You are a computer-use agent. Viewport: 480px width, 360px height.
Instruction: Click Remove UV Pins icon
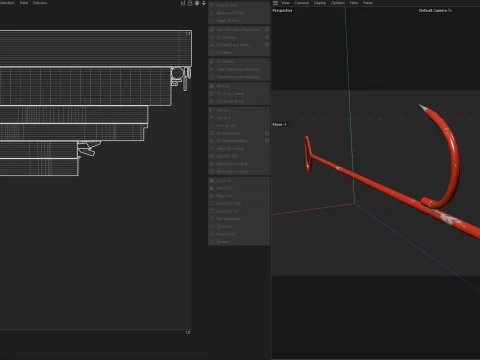(211, 13)
